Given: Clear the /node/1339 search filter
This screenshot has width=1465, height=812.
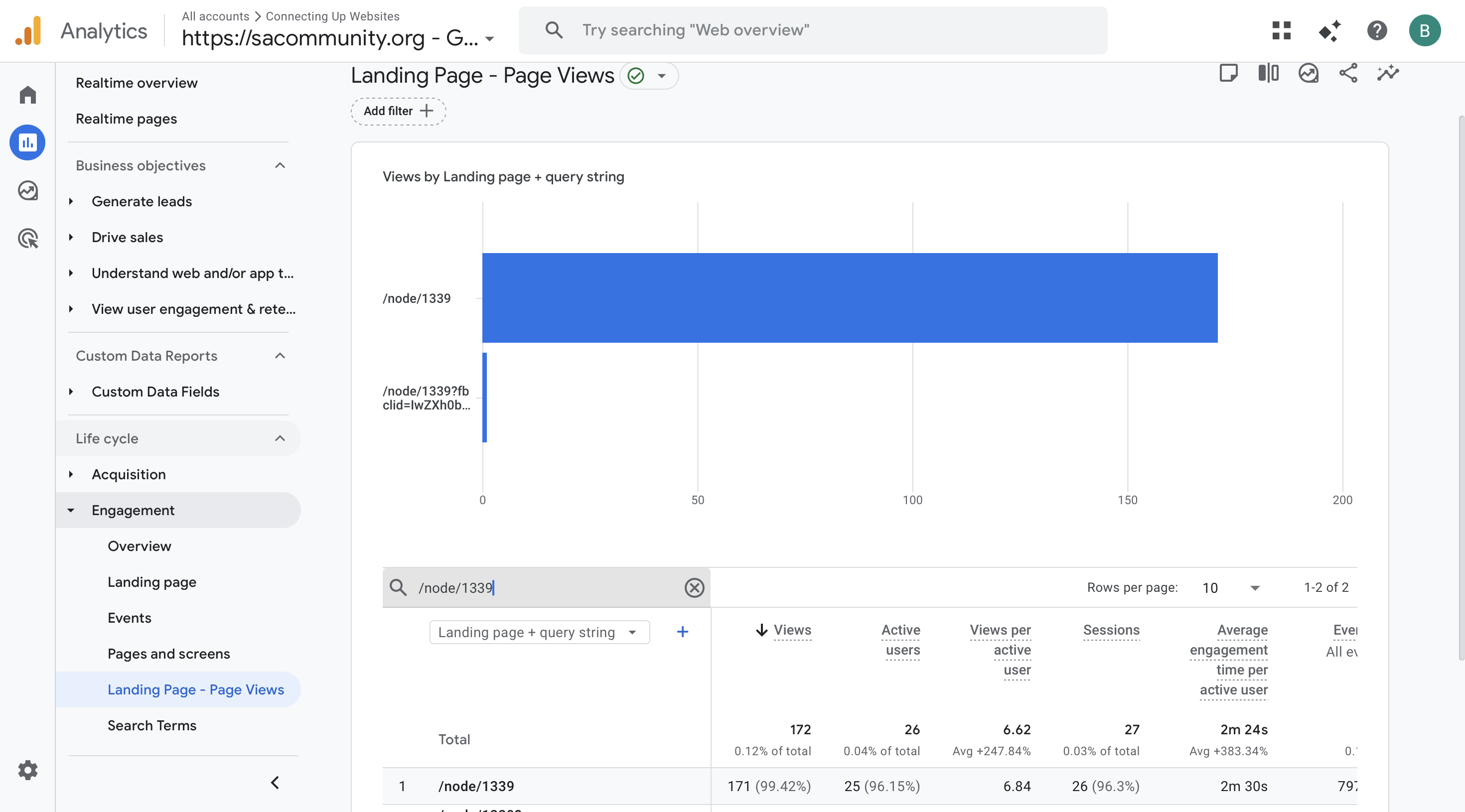Looking at the screenshot, I should click(694, 587).
